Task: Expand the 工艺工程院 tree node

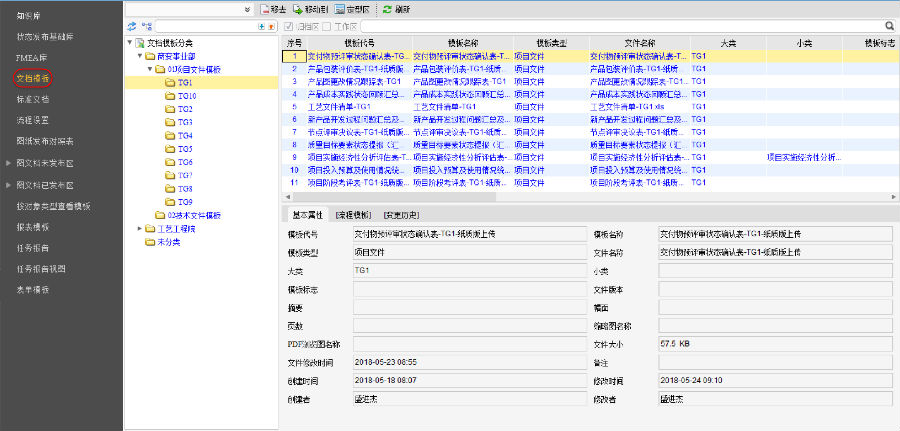Action: click(138, 228)
